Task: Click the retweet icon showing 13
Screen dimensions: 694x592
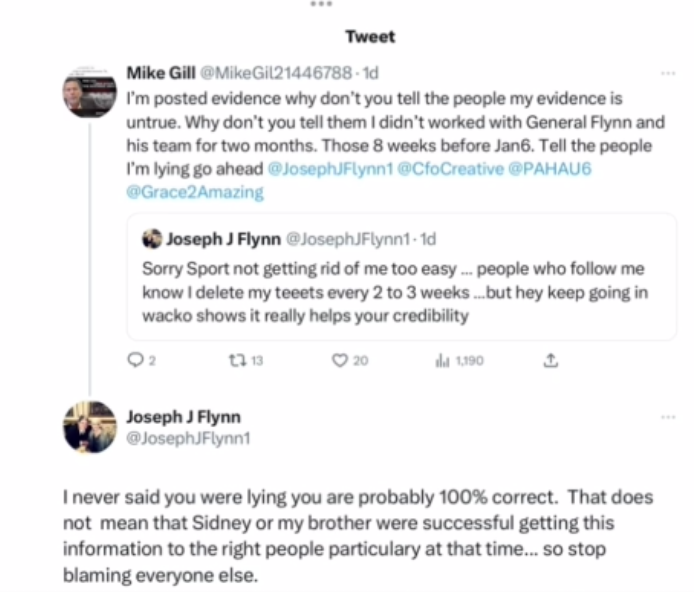Action: click(x=236, y=360)
